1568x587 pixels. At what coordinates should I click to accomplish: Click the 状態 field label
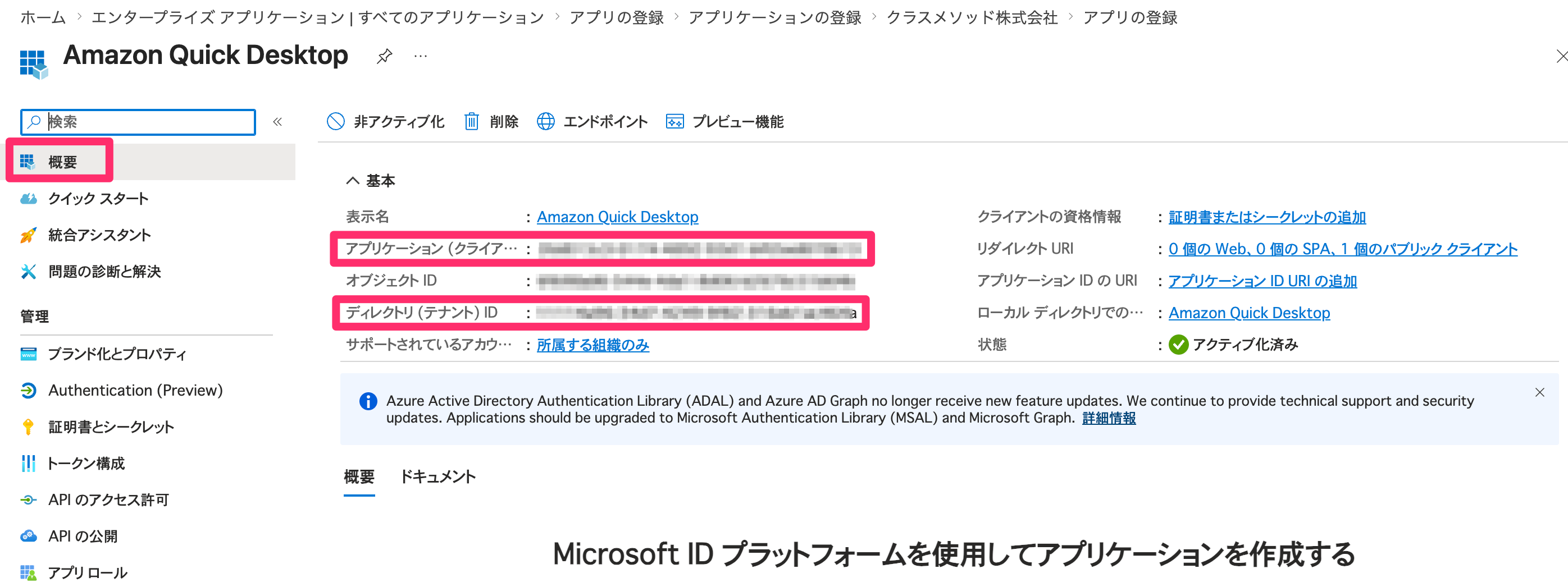(x=992, y=345)
